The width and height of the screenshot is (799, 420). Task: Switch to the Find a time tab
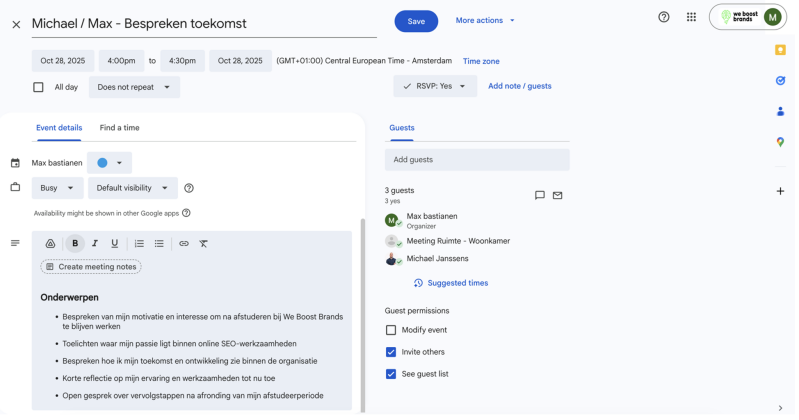pos(119,128)
